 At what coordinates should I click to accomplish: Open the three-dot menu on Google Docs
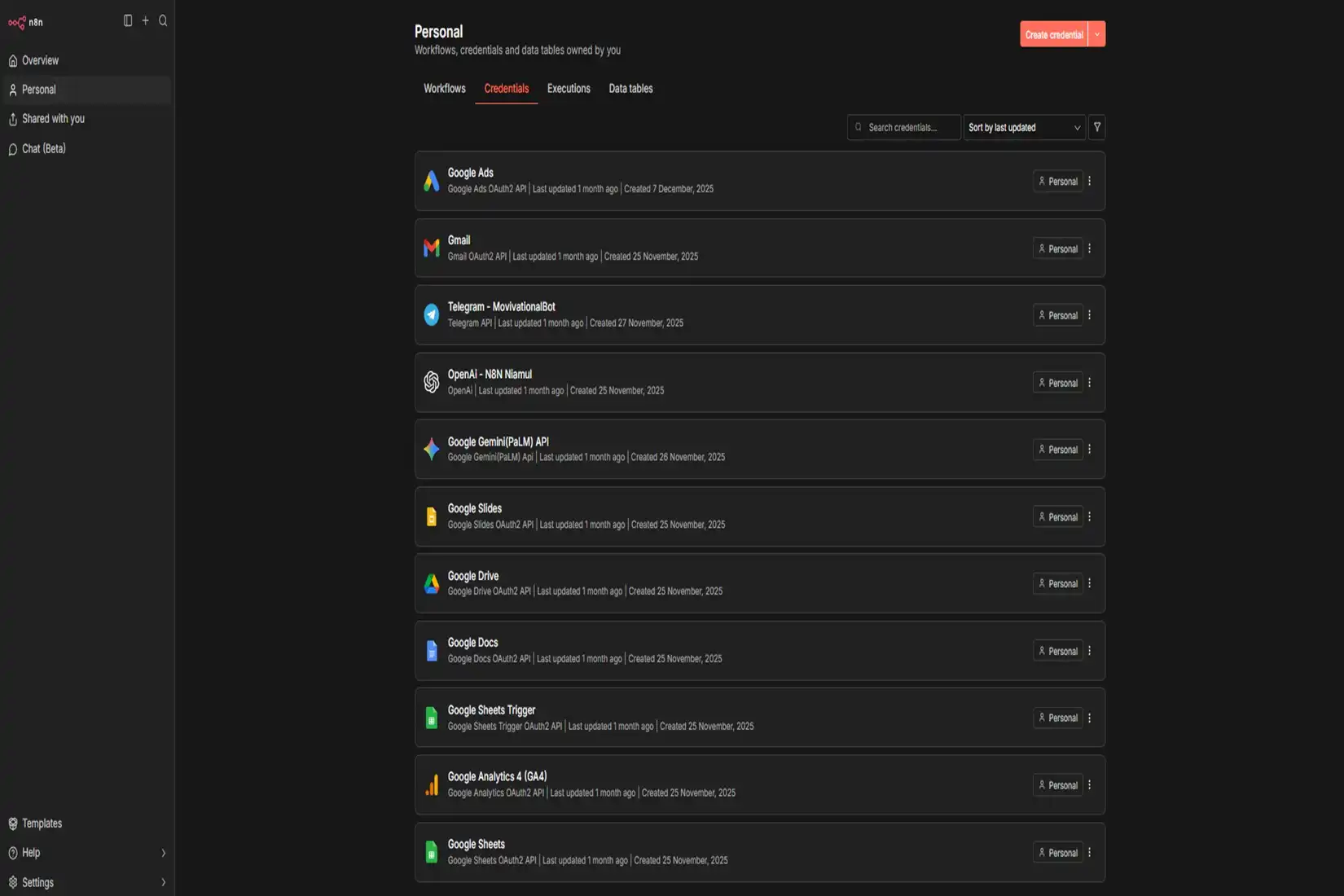1090,651
